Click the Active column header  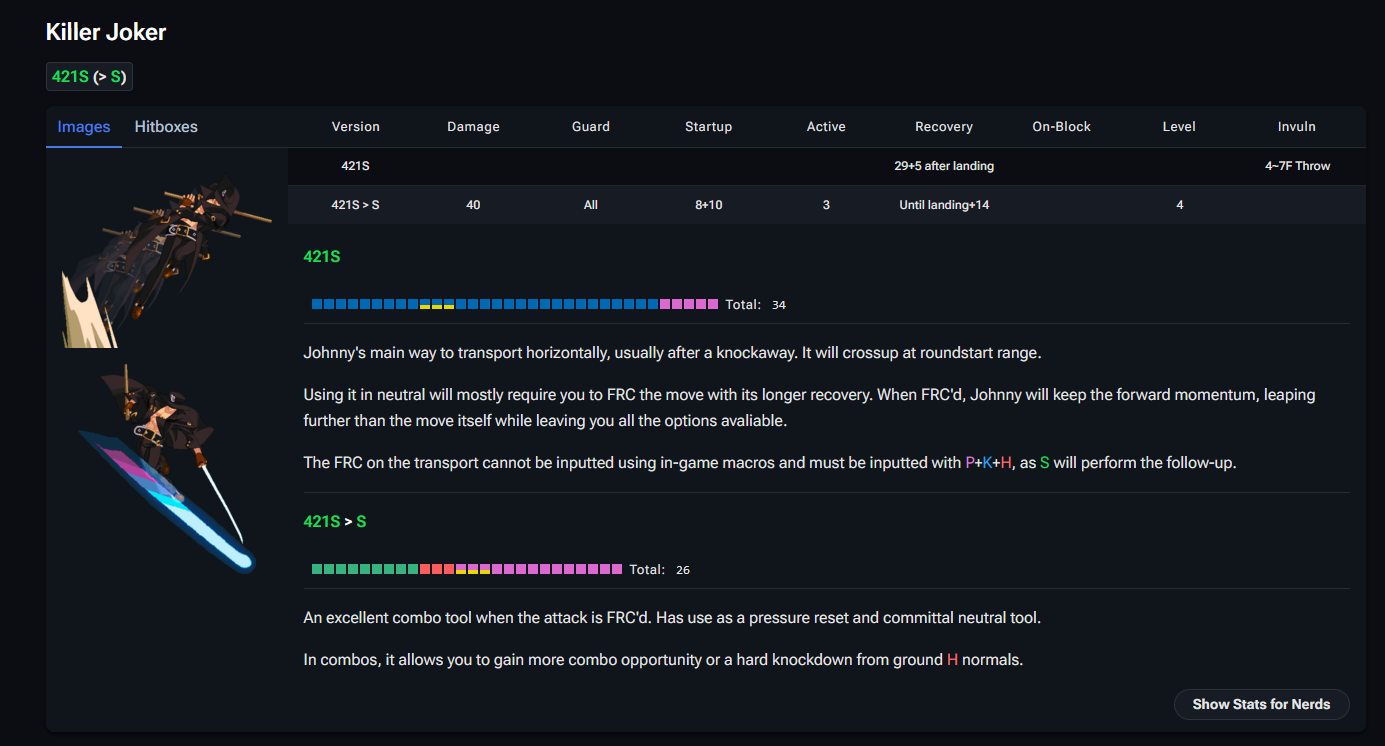click(826, 127)
